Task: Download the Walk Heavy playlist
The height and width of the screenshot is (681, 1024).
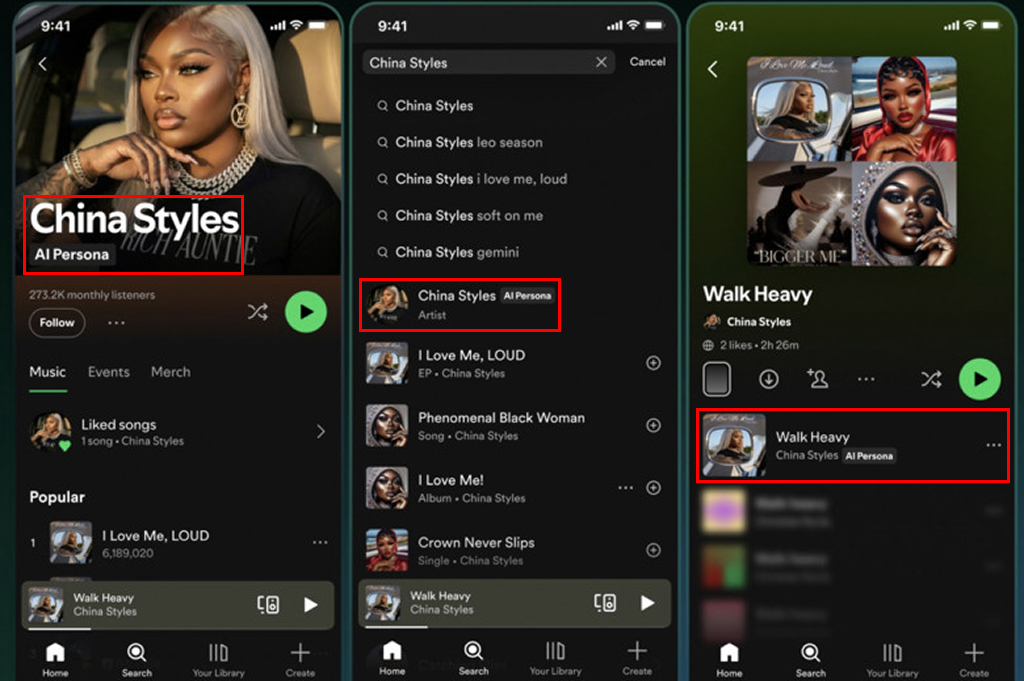Action: (x=769, y=379)
